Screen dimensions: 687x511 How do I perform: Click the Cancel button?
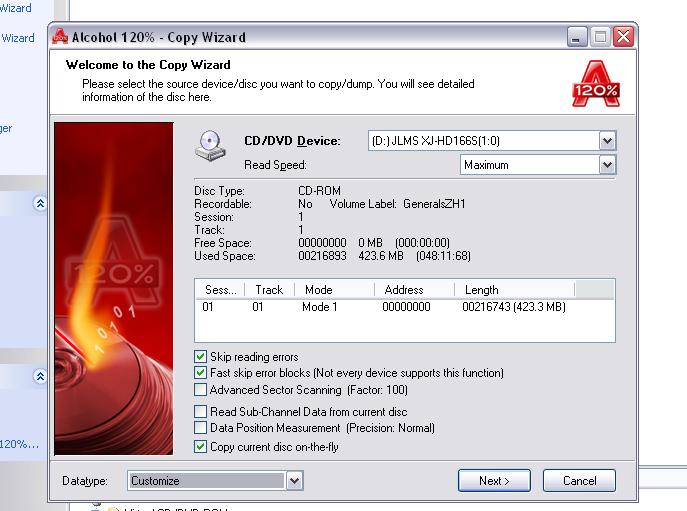point(579,481)
